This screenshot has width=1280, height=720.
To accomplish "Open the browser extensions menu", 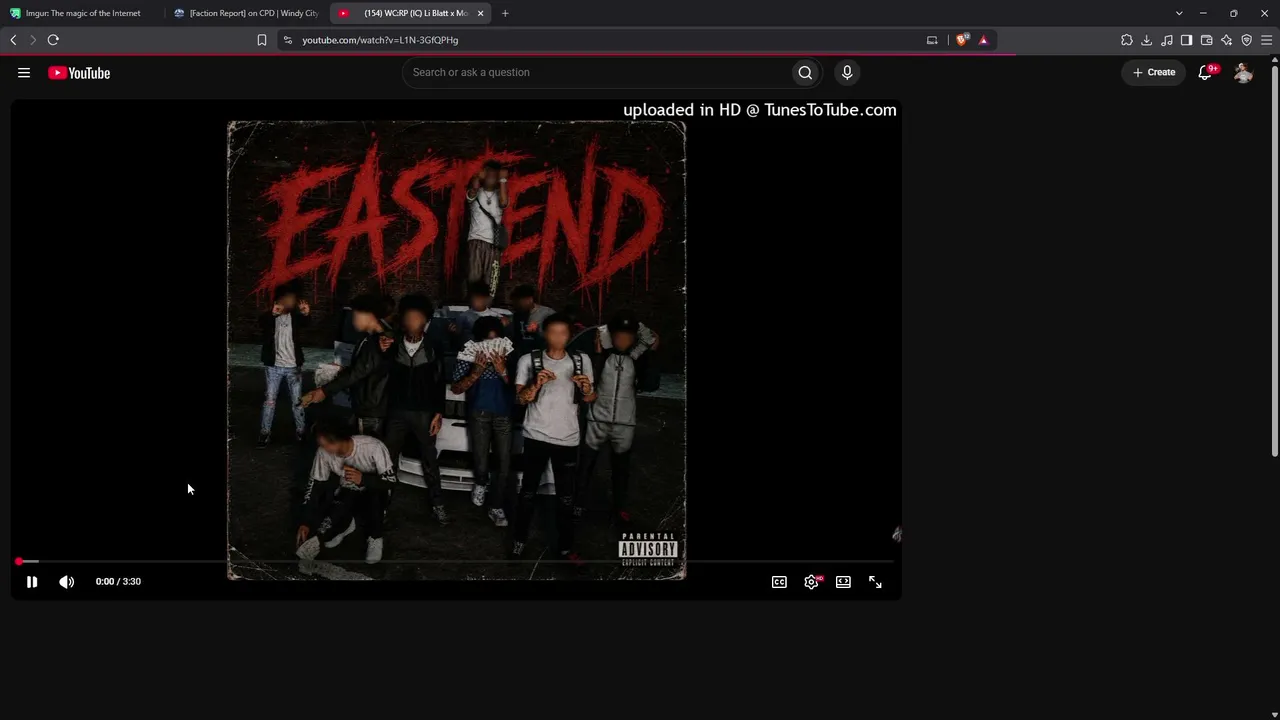I will [1127, 40].
